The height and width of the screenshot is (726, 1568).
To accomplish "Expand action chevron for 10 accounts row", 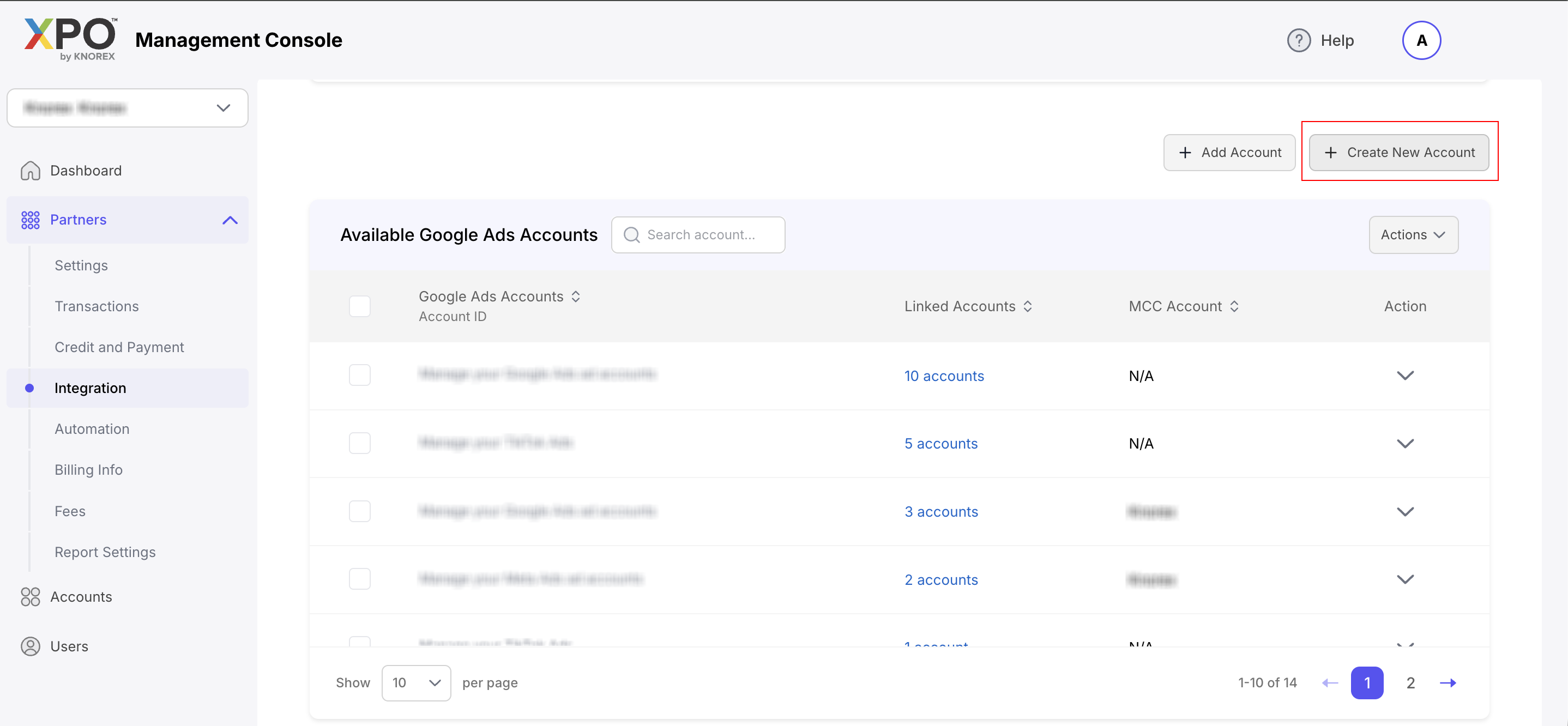I will [x=1404, y=376].
